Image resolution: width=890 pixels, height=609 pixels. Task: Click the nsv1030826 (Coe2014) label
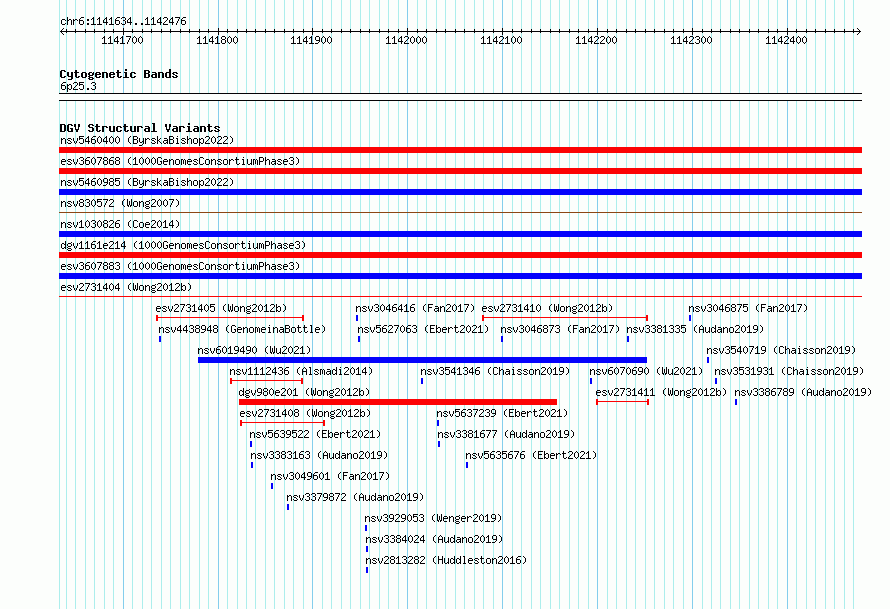tap(120, 224)
